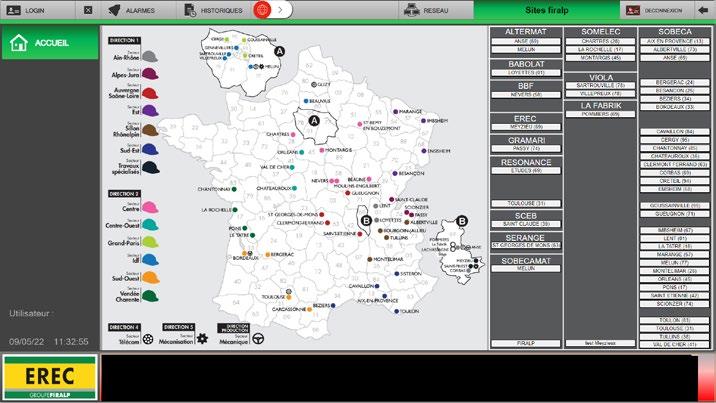
Task: Click the Télécom sector wheel icon
Action: (147, 339)
